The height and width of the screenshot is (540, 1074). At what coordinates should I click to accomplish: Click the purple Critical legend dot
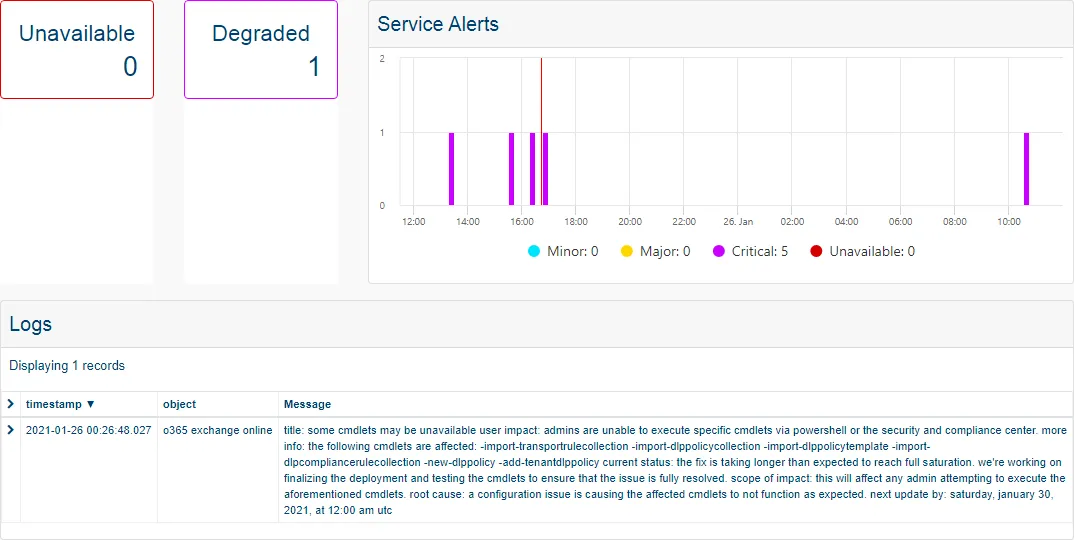(719, 251)
